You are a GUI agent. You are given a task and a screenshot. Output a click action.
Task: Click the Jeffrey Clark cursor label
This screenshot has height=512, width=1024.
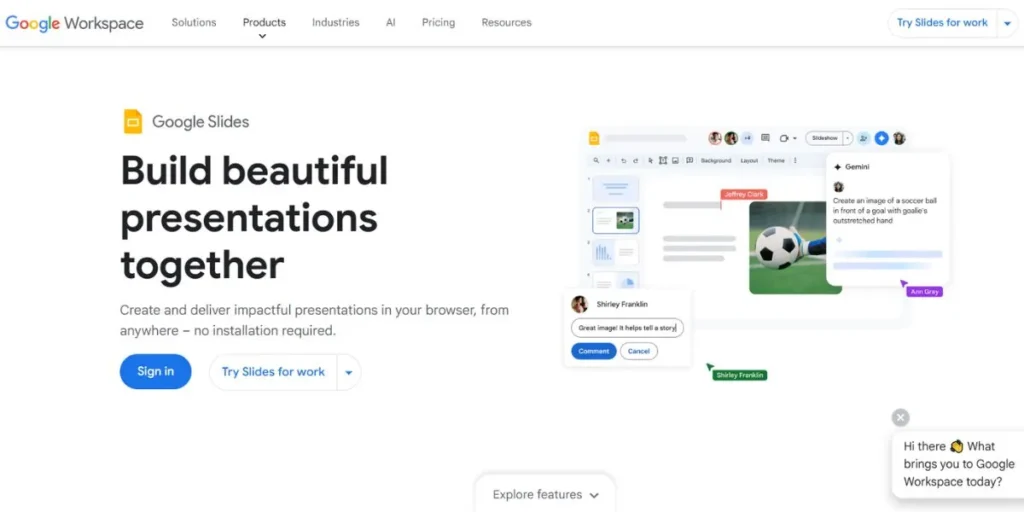point(744,194)
